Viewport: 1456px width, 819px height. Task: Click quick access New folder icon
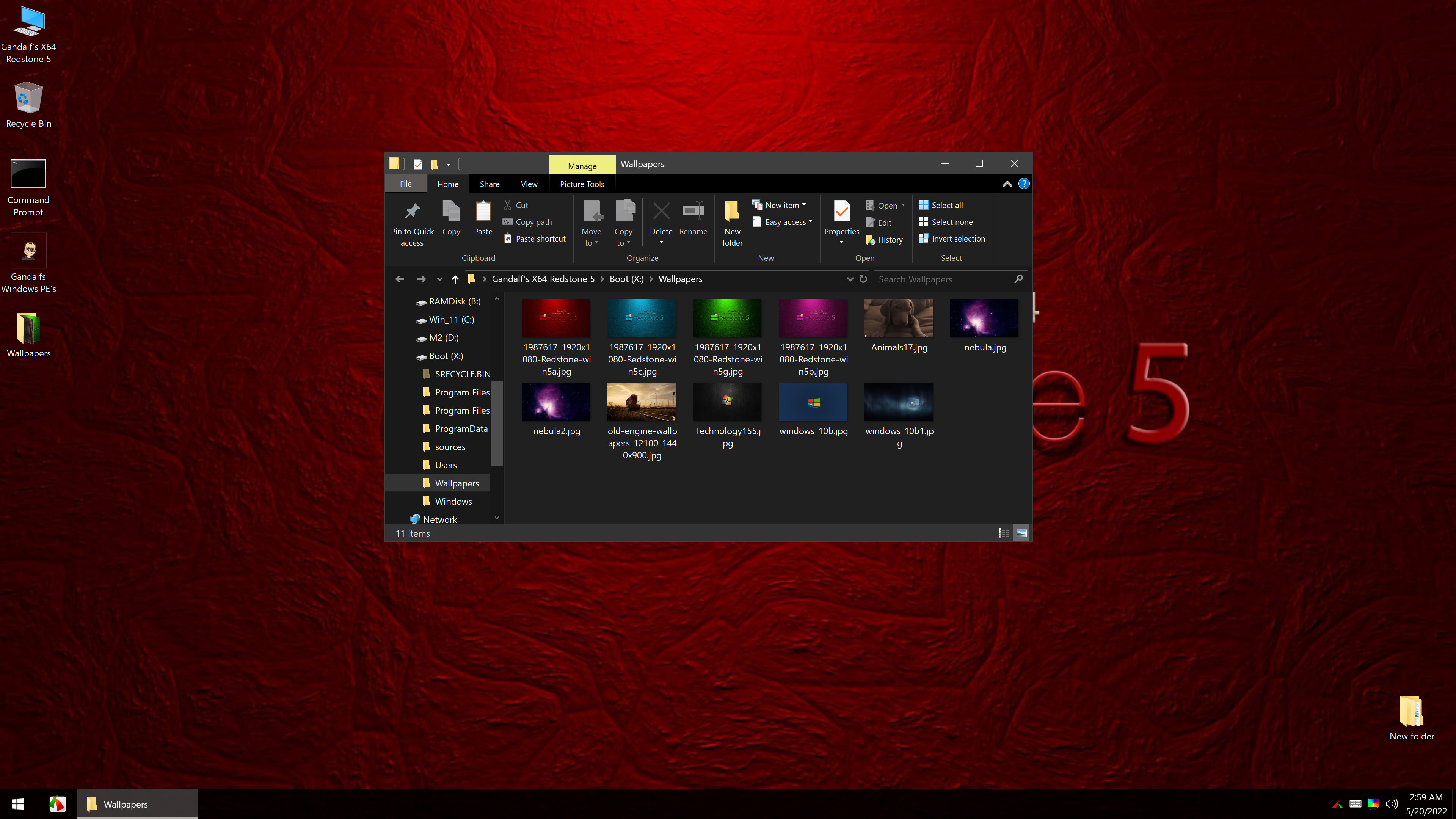[434, 164]
